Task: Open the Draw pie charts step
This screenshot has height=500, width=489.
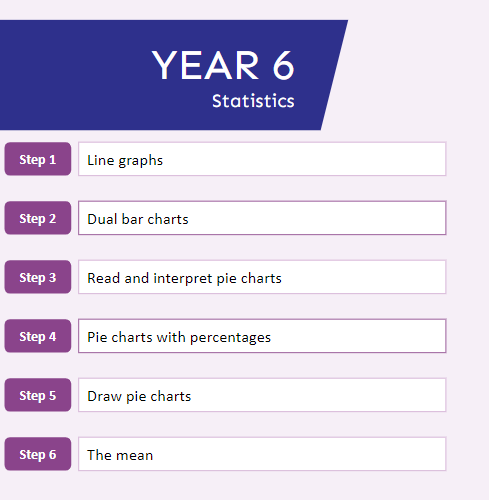Action: tap(262, 395)
